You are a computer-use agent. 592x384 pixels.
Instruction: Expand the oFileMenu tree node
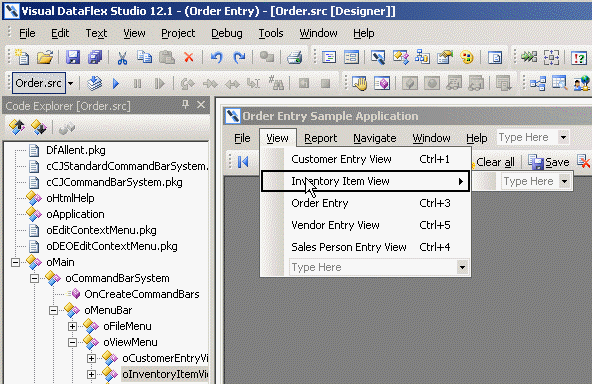point(72,326)
